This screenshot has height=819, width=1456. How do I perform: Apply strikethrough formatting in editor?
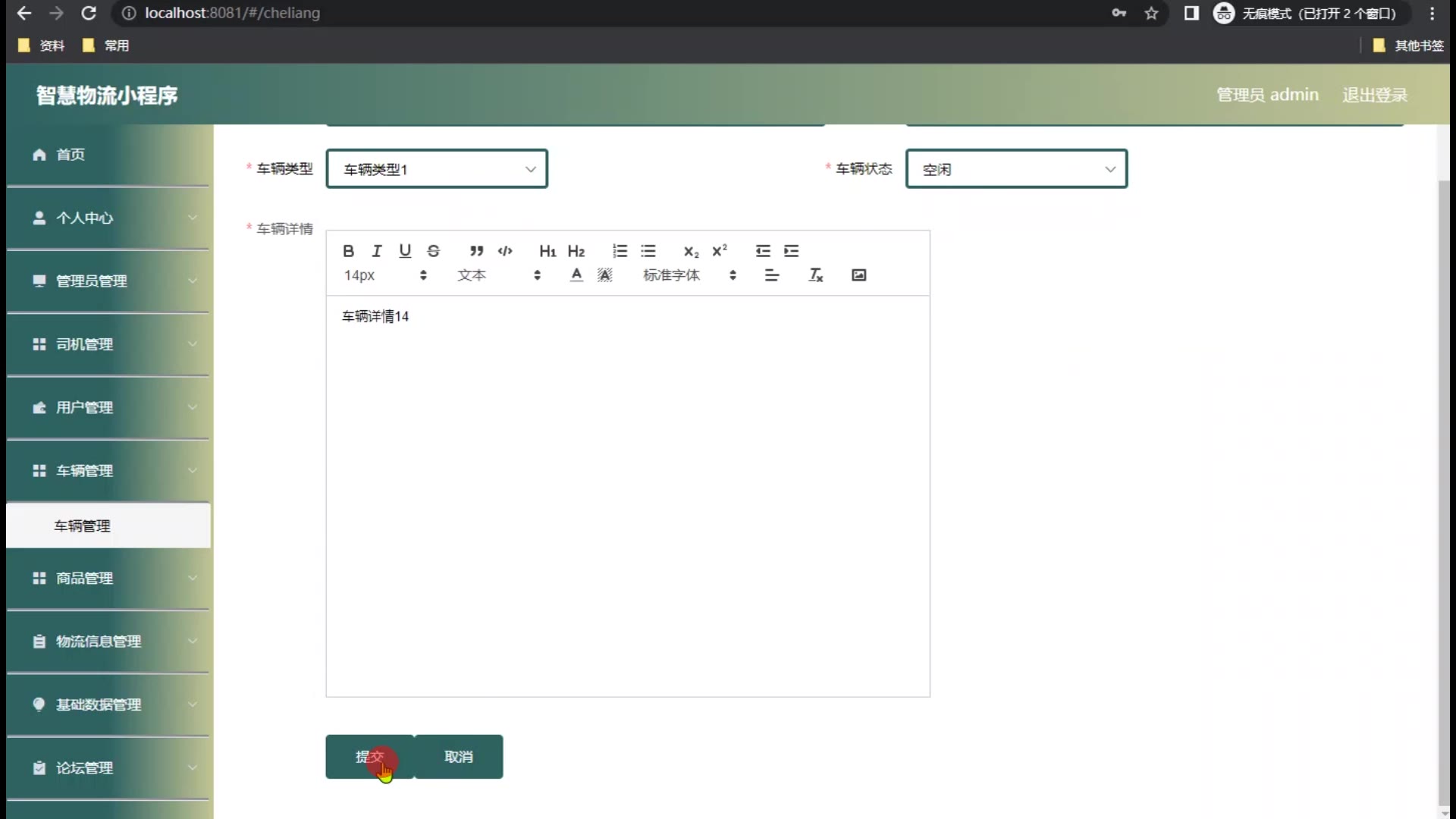point(433,251)
